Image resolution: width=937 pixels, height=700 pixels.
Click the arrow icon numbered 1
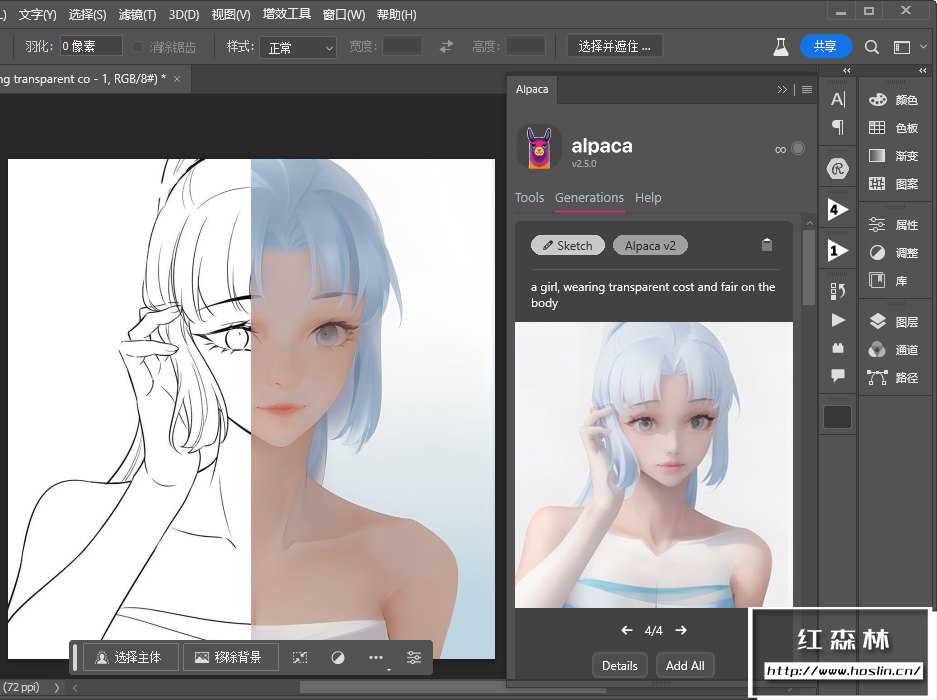pyautogui.click(x=838, y=250)
